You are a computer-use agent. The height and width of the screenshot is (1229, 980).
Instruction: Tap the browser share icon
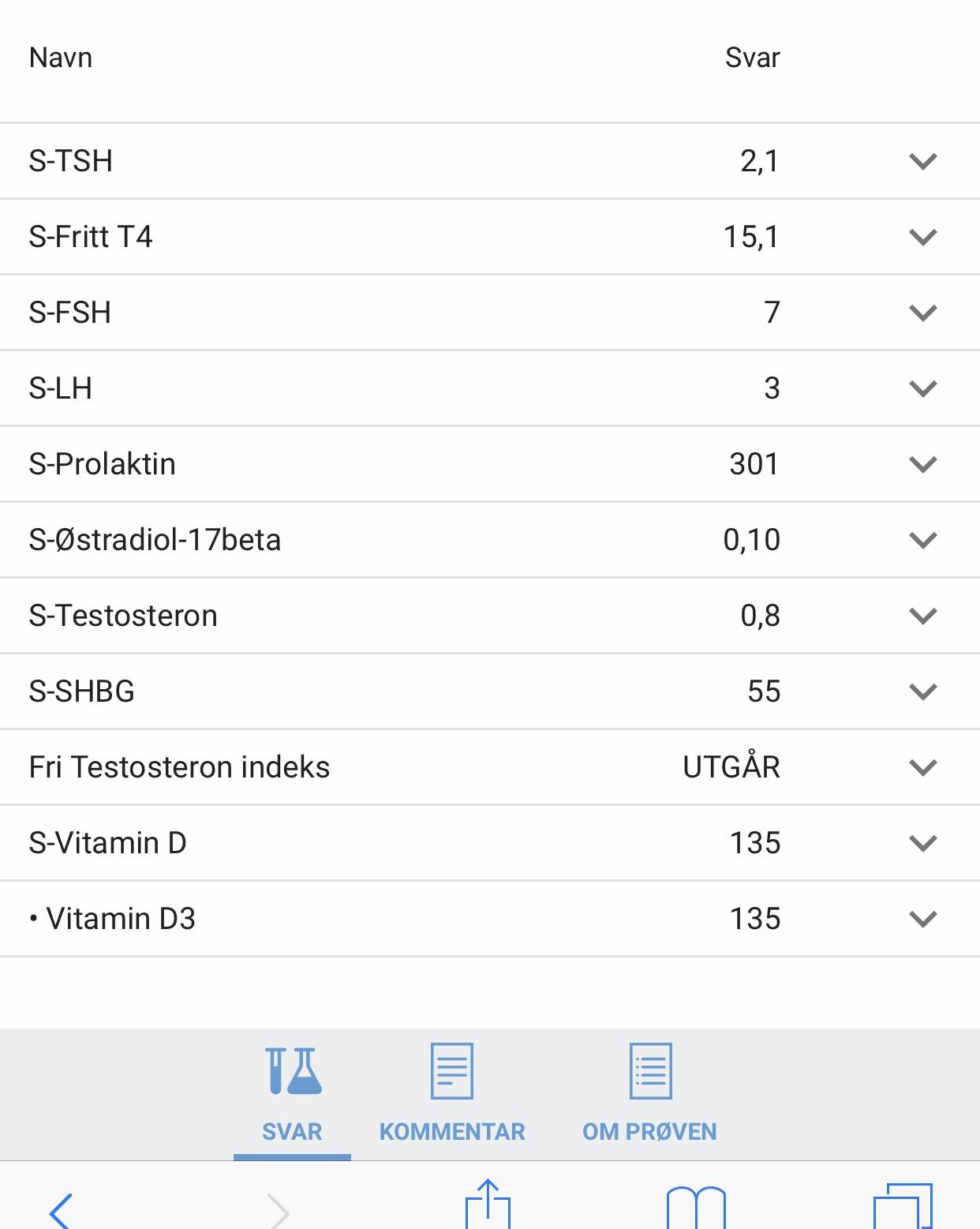tap(488, 1205)
